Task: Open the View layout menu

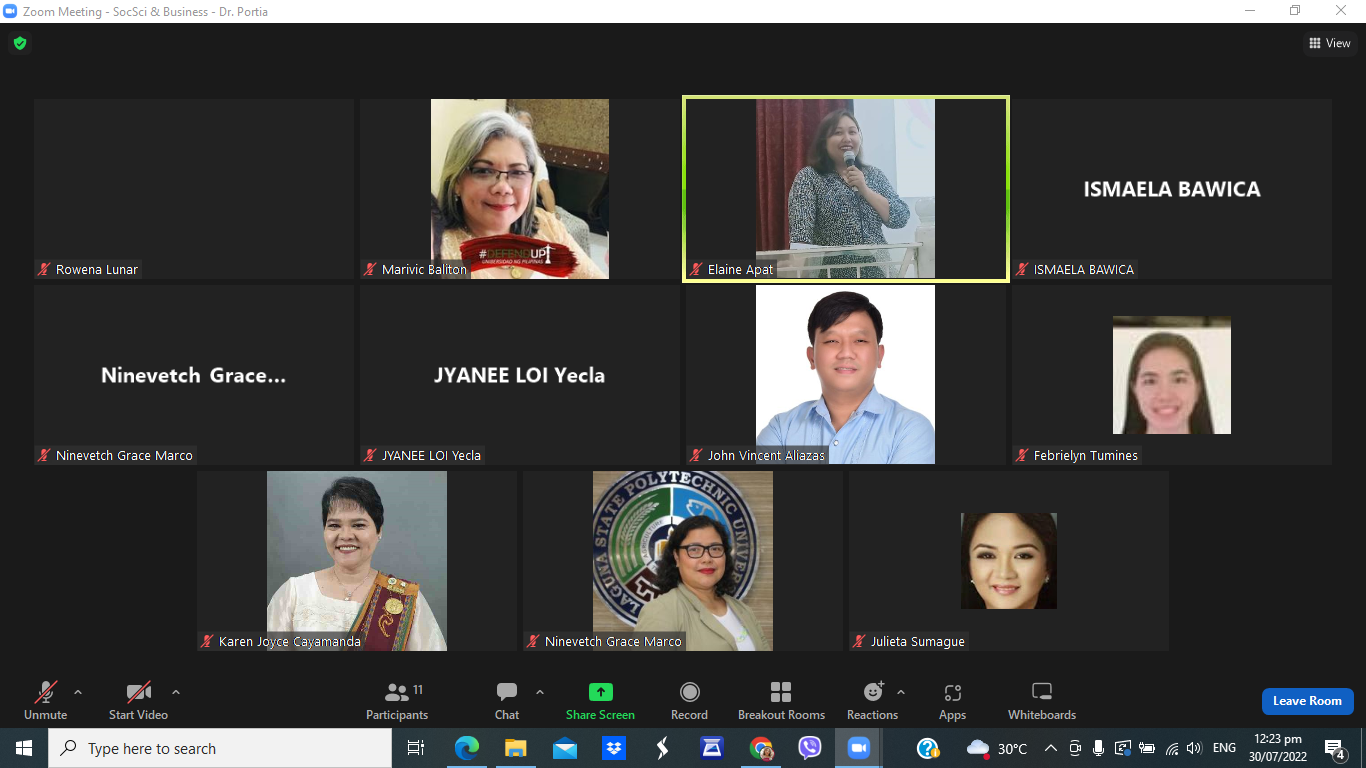Action: click(1329, 43)
